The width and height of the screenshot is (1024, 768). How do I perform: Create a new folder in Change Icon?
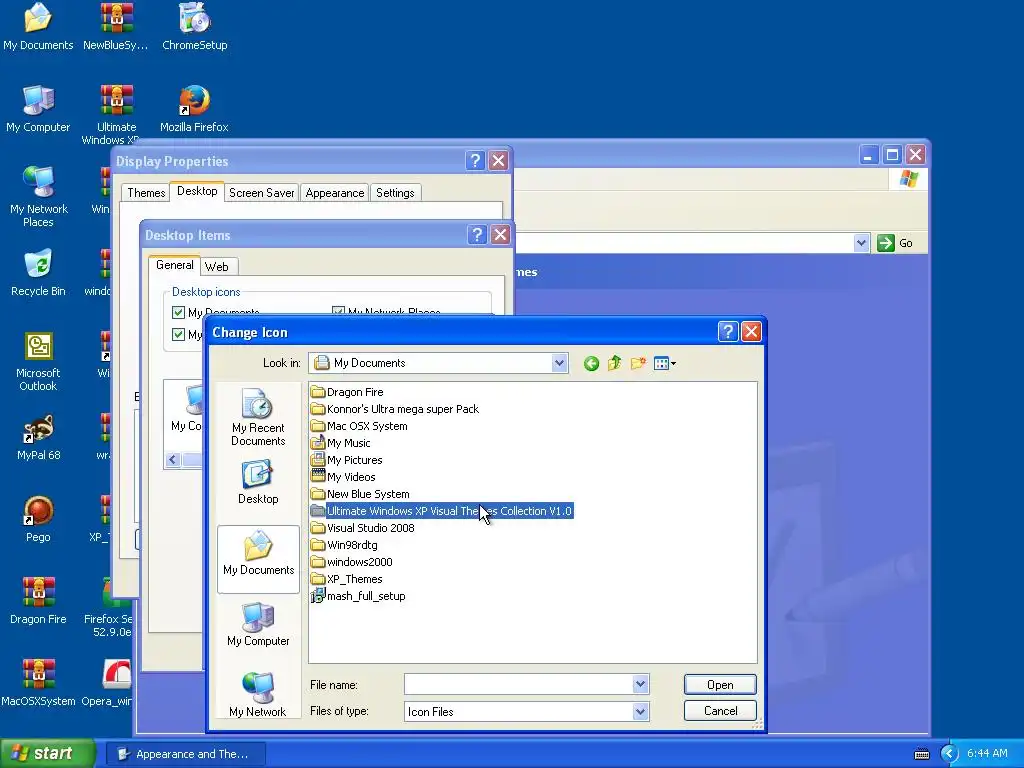(x=638, y=363)
